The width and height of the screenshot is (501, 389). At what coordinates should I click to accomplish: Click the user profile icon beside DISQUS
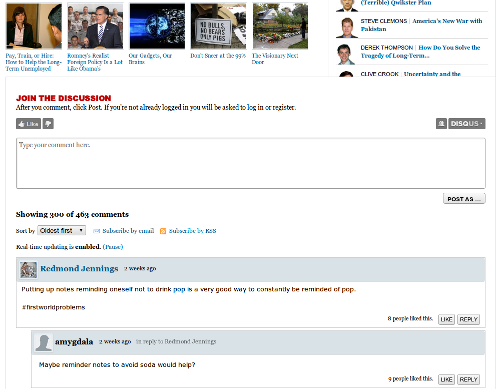click(x=441, y=124)
